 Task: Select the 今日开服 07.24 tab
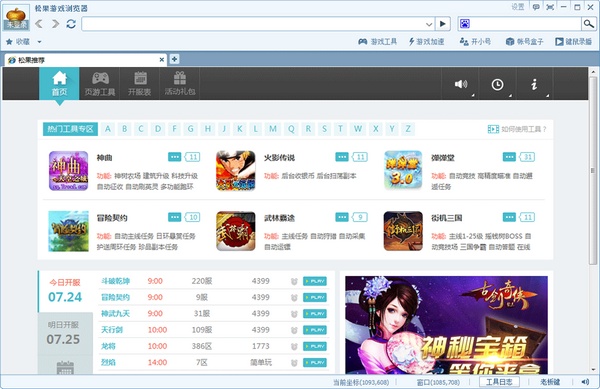point(65,291)
